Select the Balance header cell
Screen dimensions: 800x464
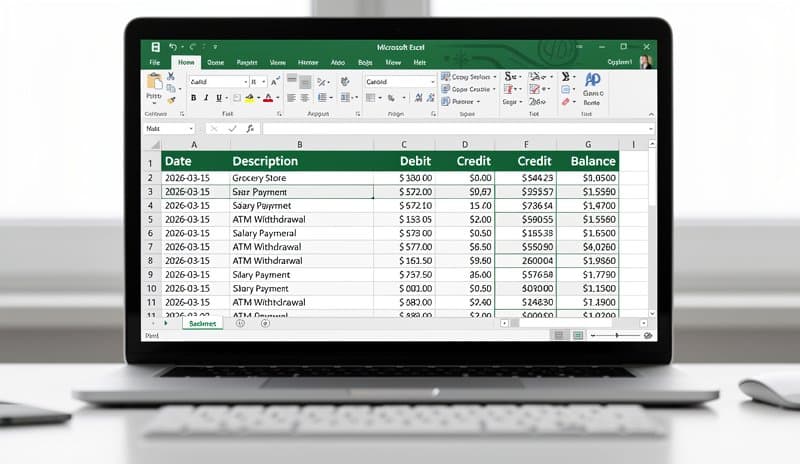click(588, 161)
